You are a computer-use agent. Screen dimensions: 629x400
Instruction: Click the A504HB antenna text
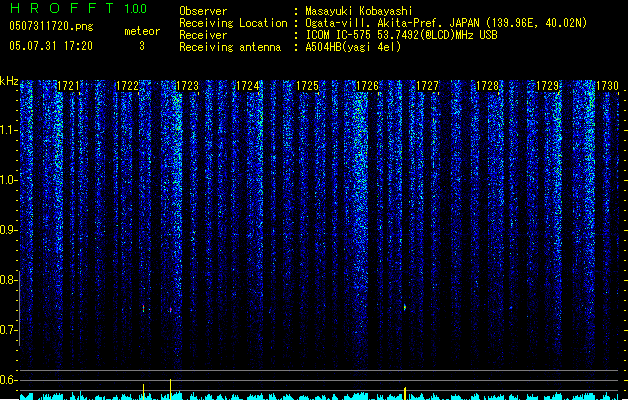click(x=353, y=47)
